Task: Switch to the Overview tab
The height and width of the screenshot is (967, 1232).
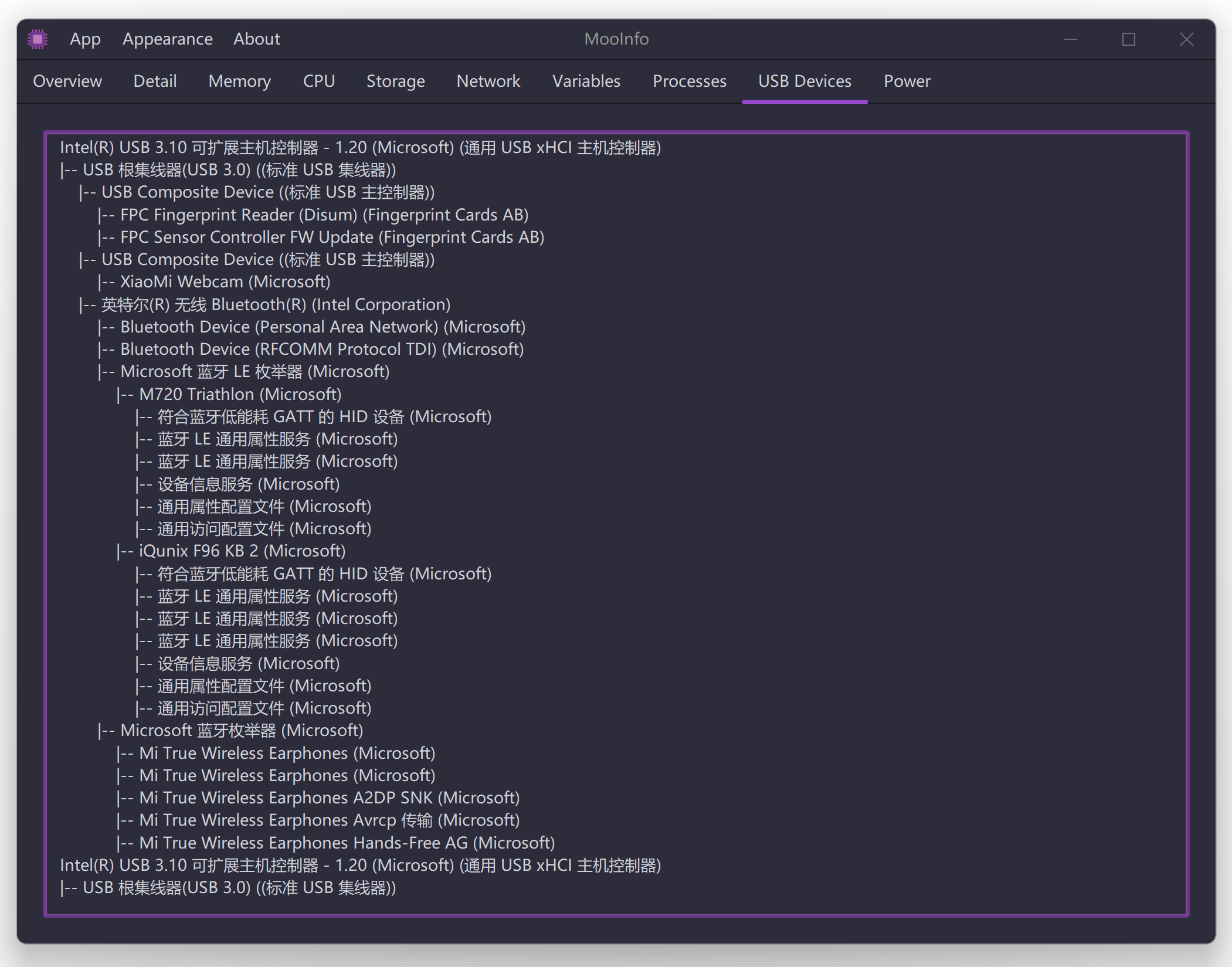Action: (67, 81)
